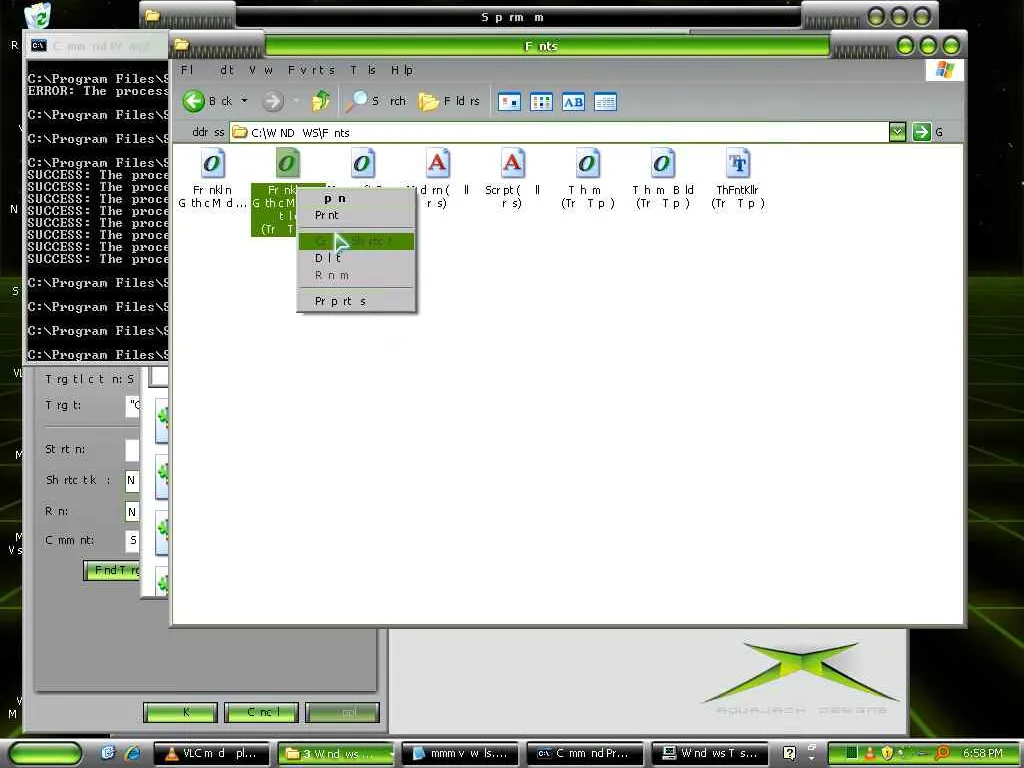Click the Fonts window title bar folder icon
The width and height of the screenshot is (1024, 768).
click(x=182, y=45)
